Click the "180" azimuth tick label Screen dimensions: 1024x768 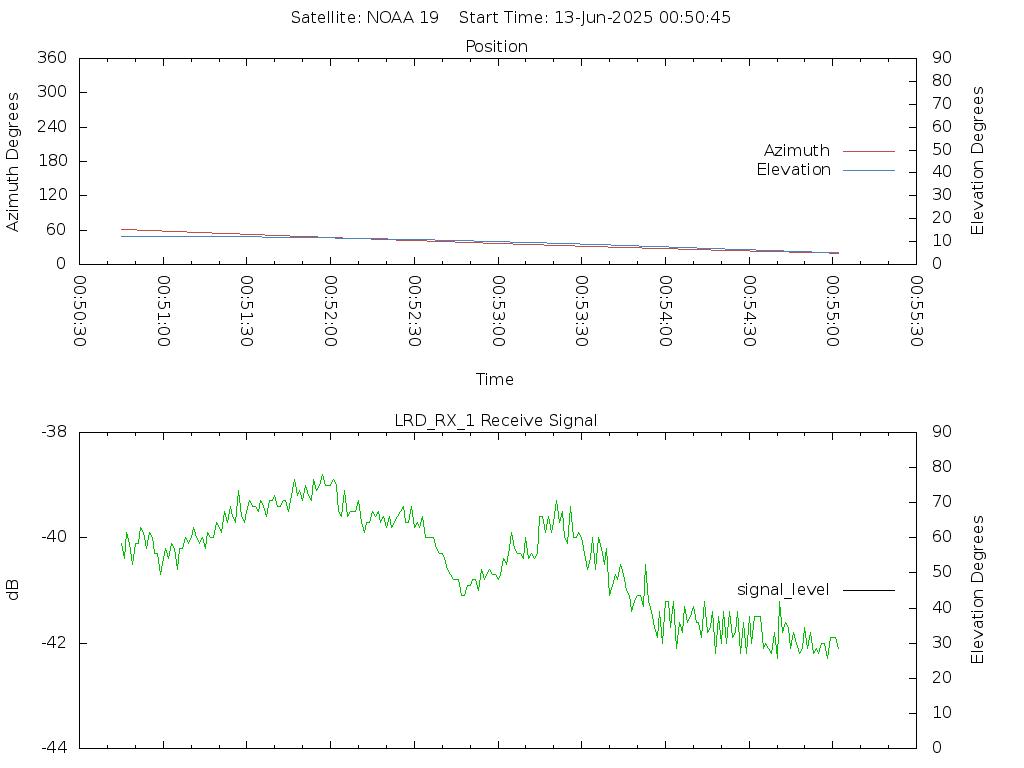[x=52, y=161]
